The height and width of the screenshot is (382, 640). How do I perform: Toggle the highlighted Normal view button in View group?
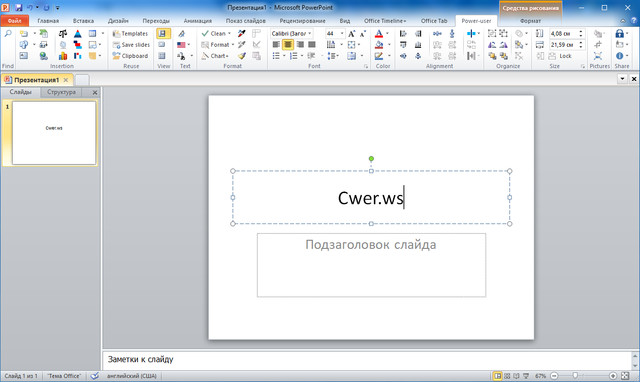(x=163, y=34)
